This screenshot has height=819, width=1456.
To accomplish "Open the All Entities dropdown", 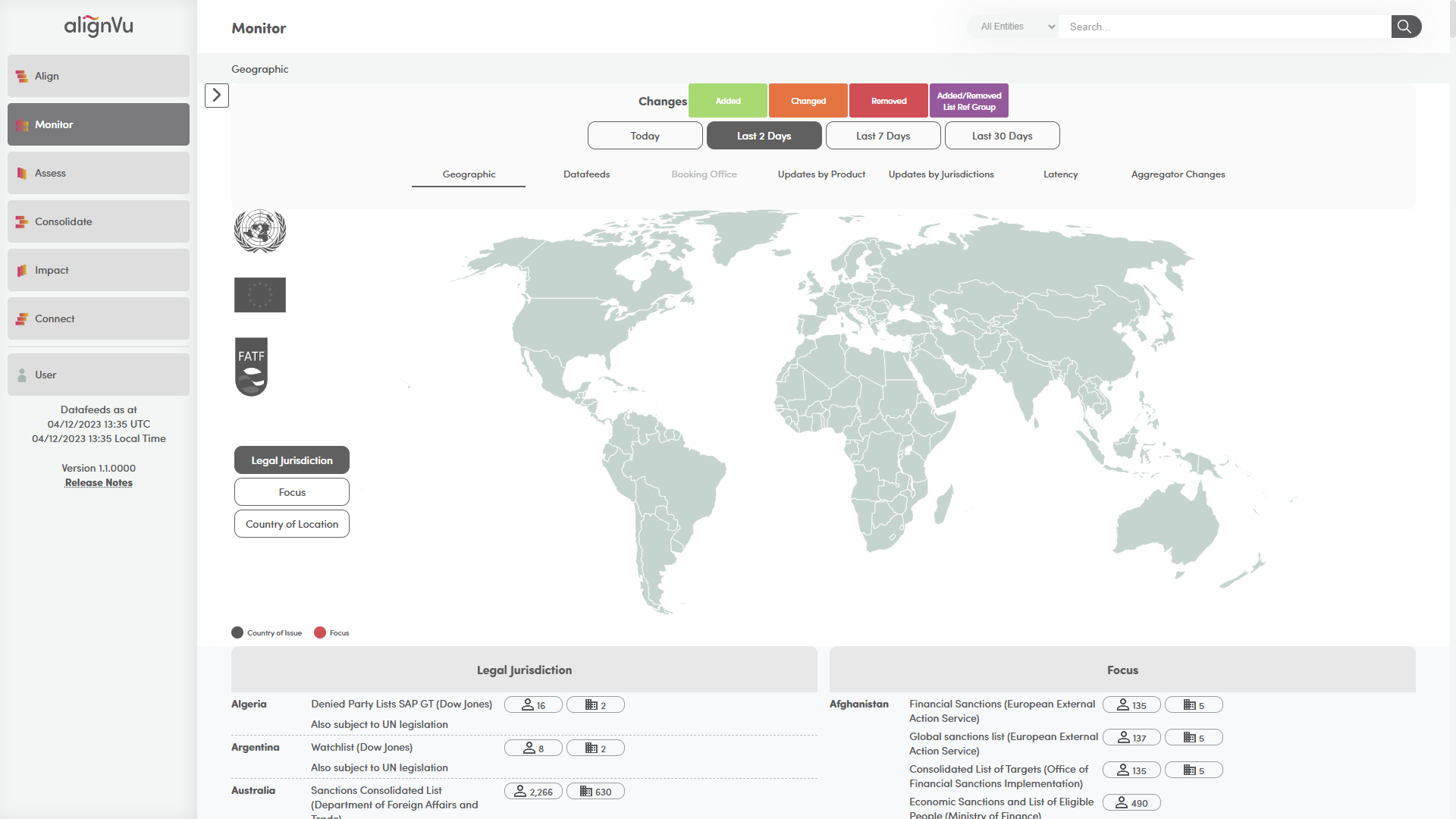I will 1015,27.
